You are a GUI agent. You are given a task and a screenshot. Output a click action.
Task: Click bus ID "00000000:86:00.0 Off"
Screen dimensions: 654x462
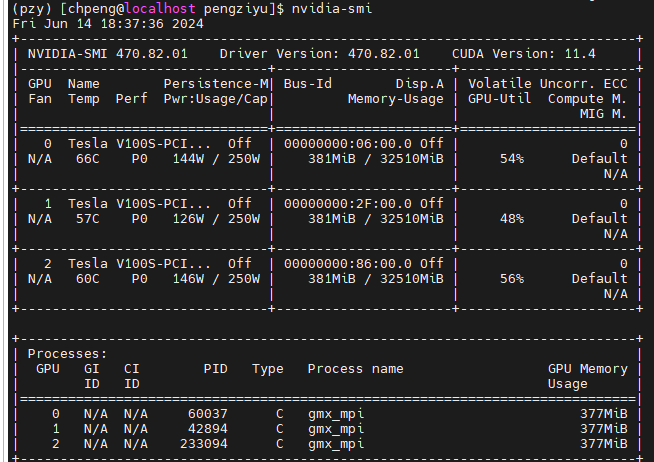[364, 264]
